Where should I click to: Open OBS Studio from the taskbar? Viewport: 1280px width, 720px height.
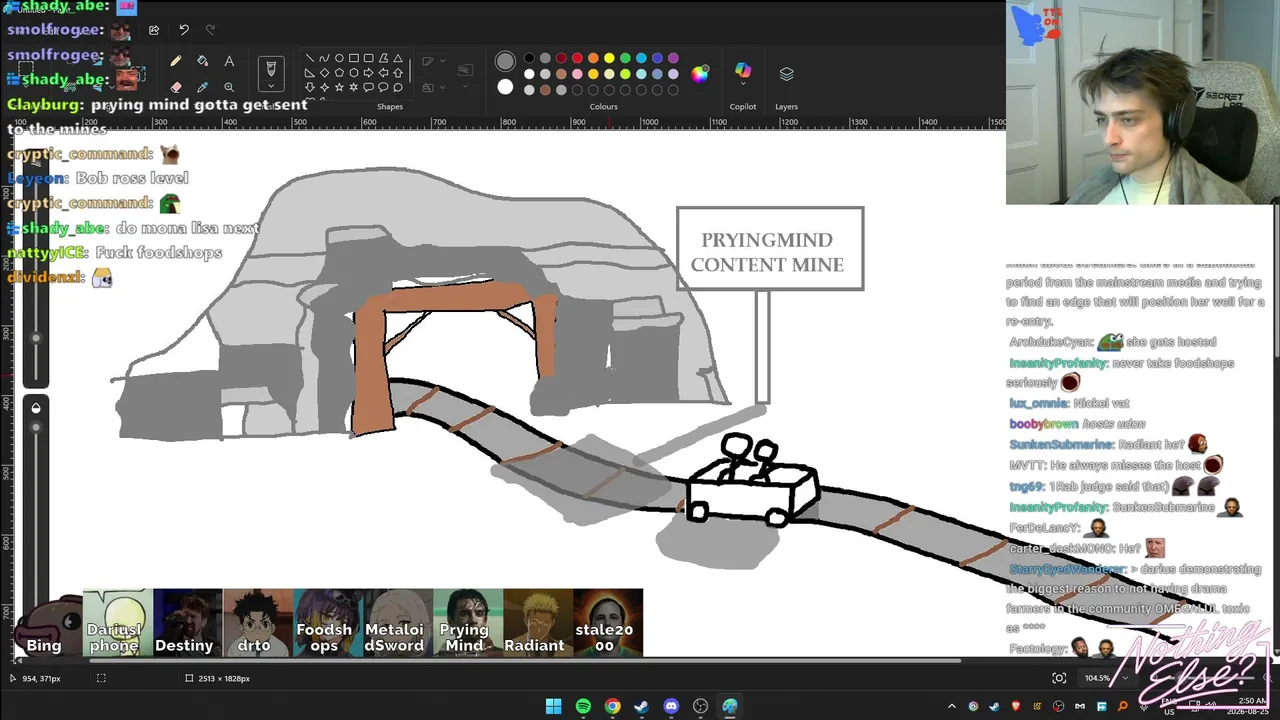pos(700,706)
